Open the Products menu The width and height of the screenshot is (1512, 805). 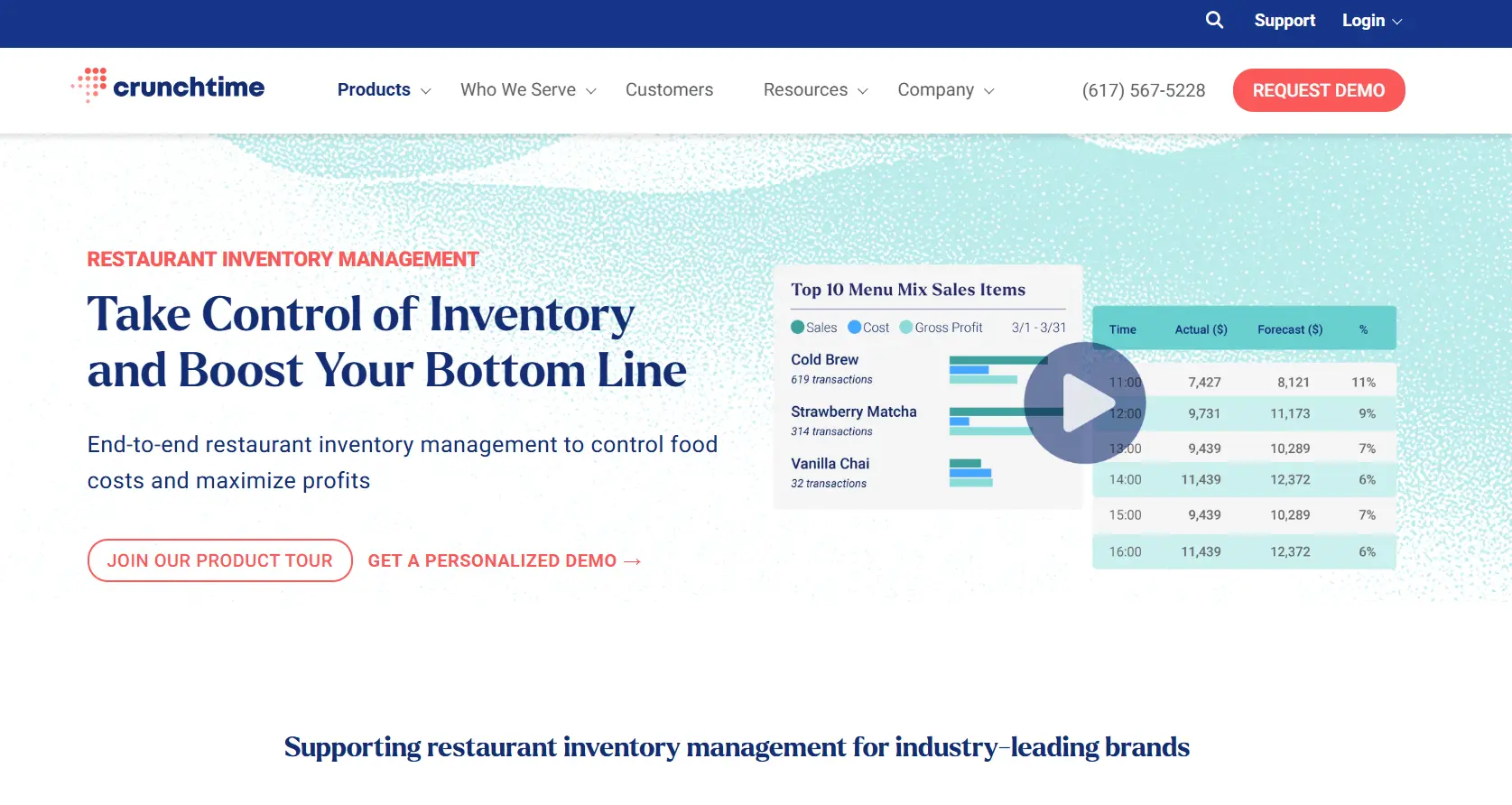tap(374, 89)
